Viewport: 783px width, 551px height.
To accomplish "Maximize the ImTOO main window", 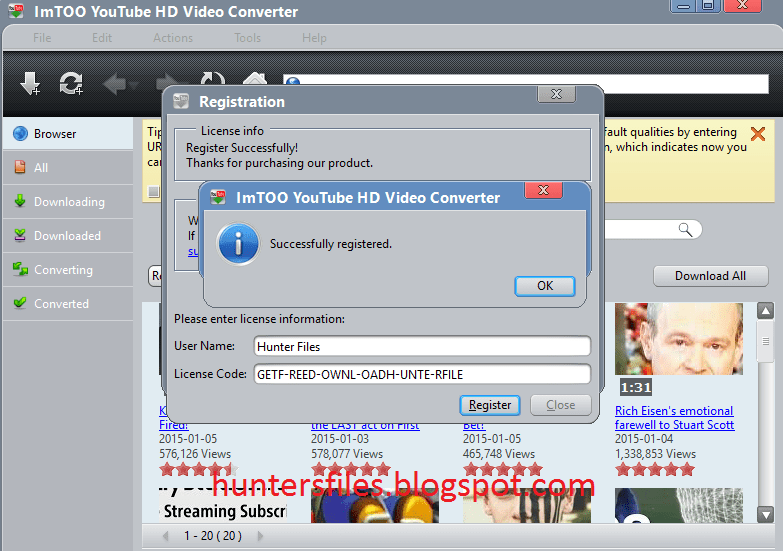I will [708, 5].
